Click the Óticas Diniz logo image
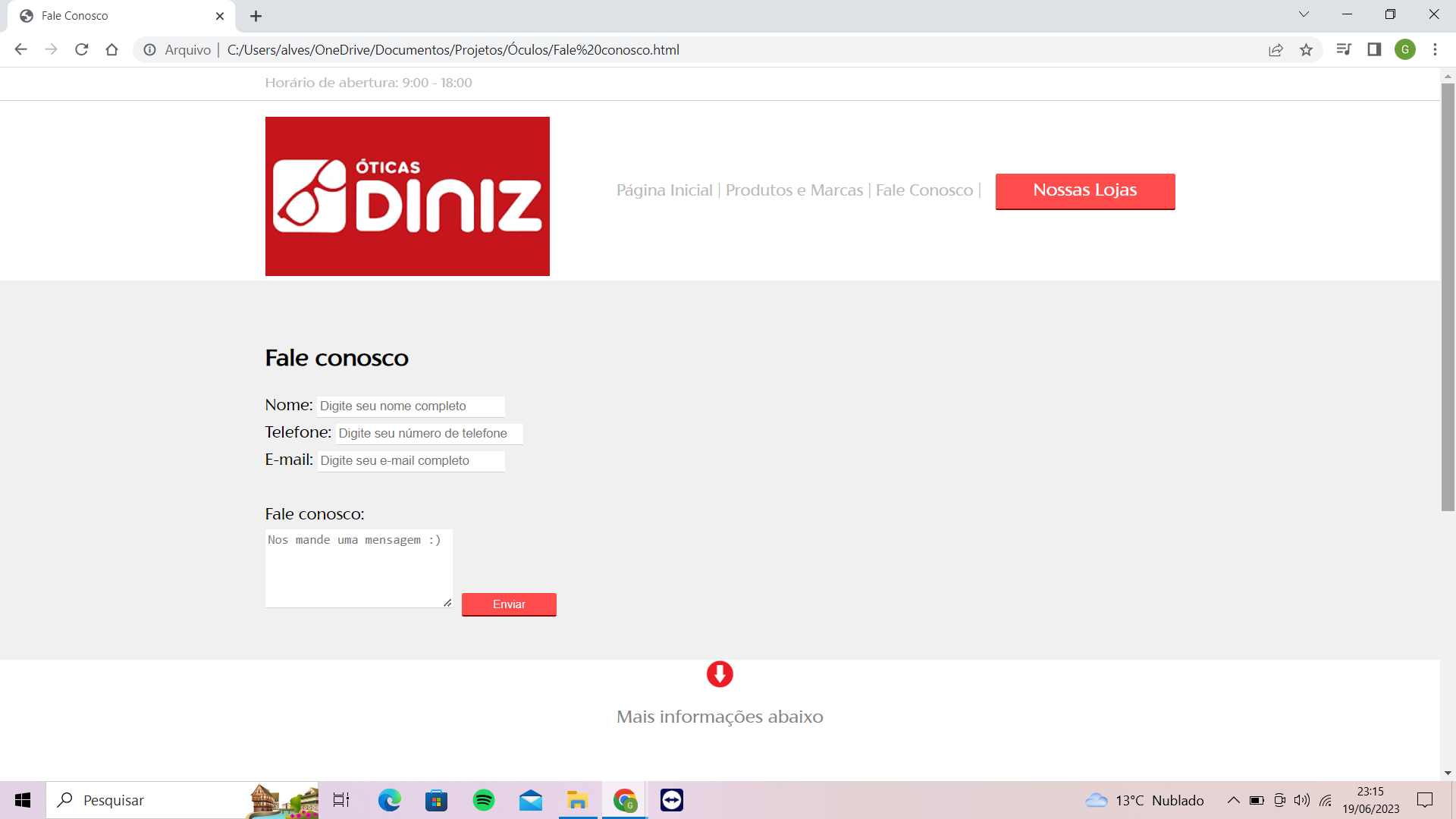 (x=407, y=196)
